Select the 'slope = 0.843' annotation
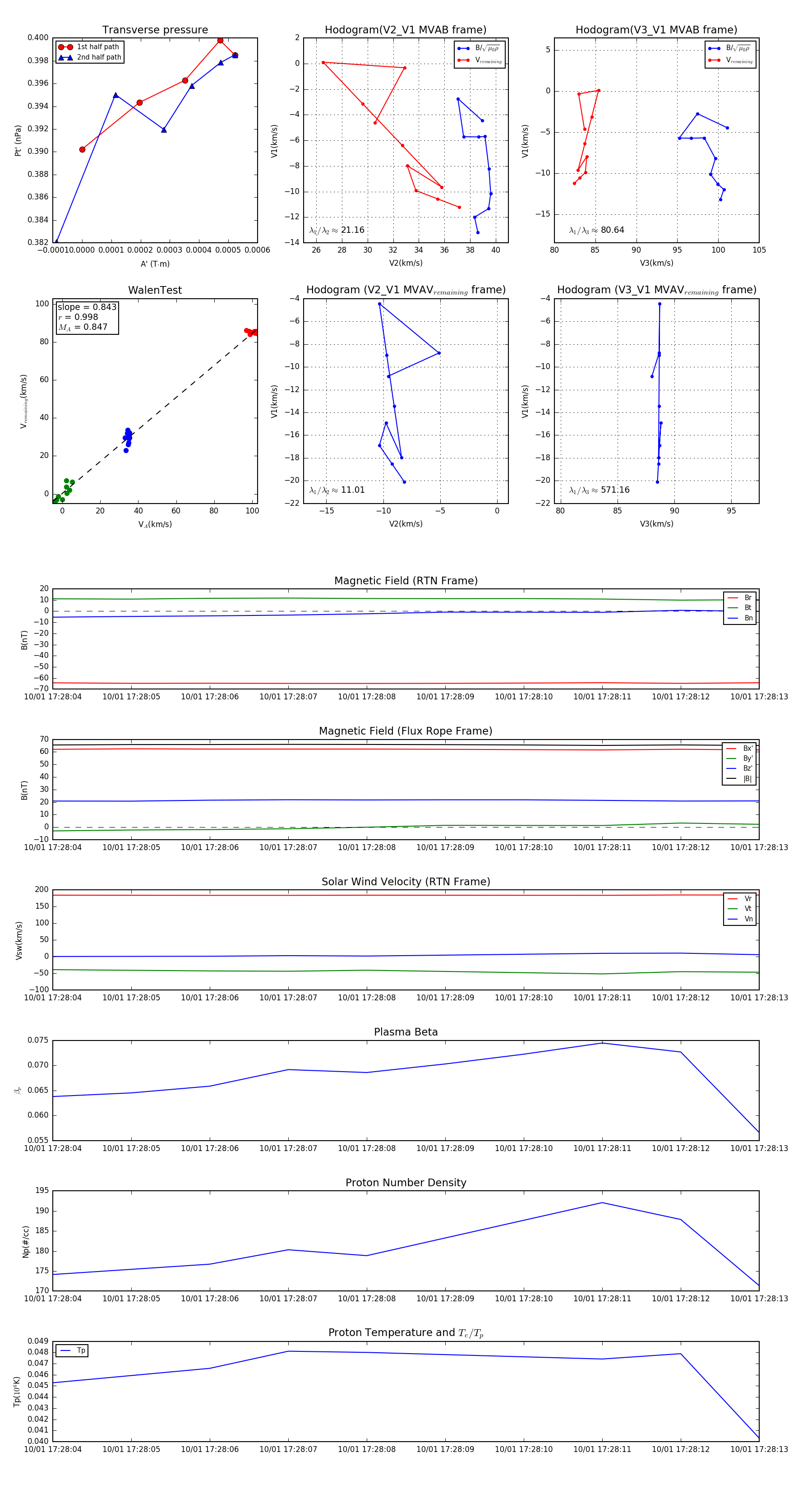The image size is (812, 1489). click(x=87, y=307)
